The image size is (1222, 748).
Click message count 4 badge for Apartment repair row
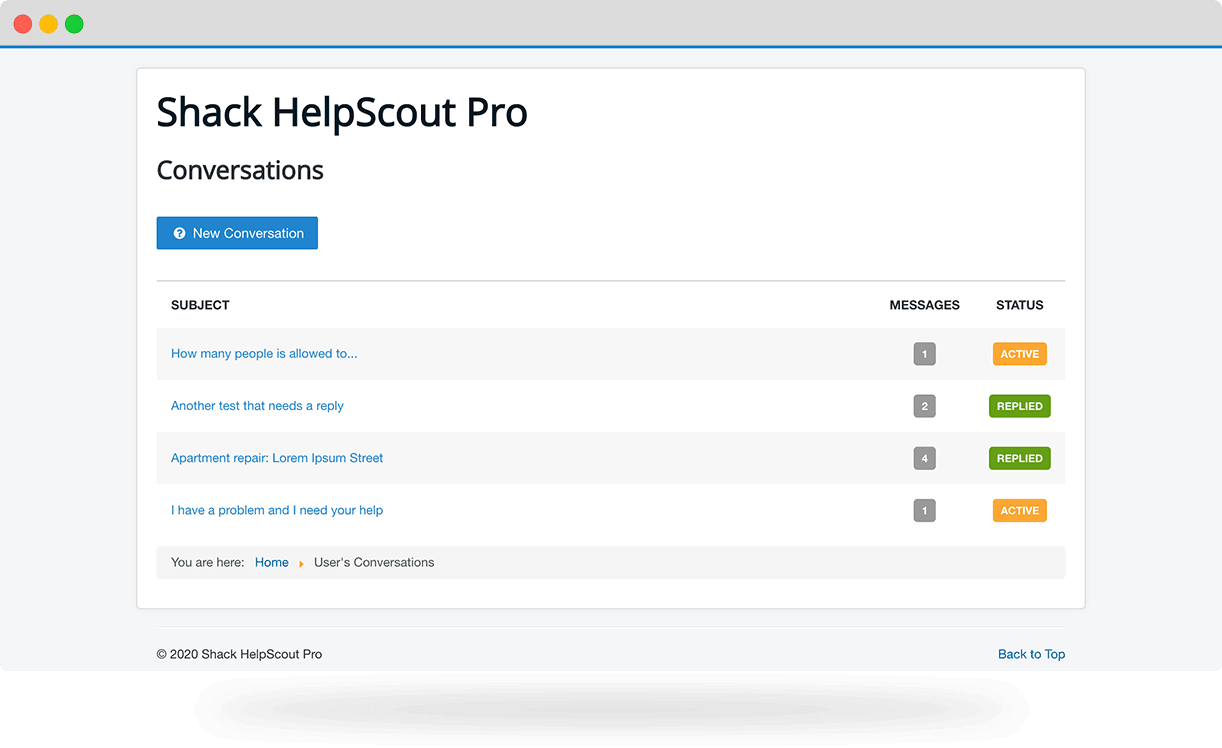924,458
